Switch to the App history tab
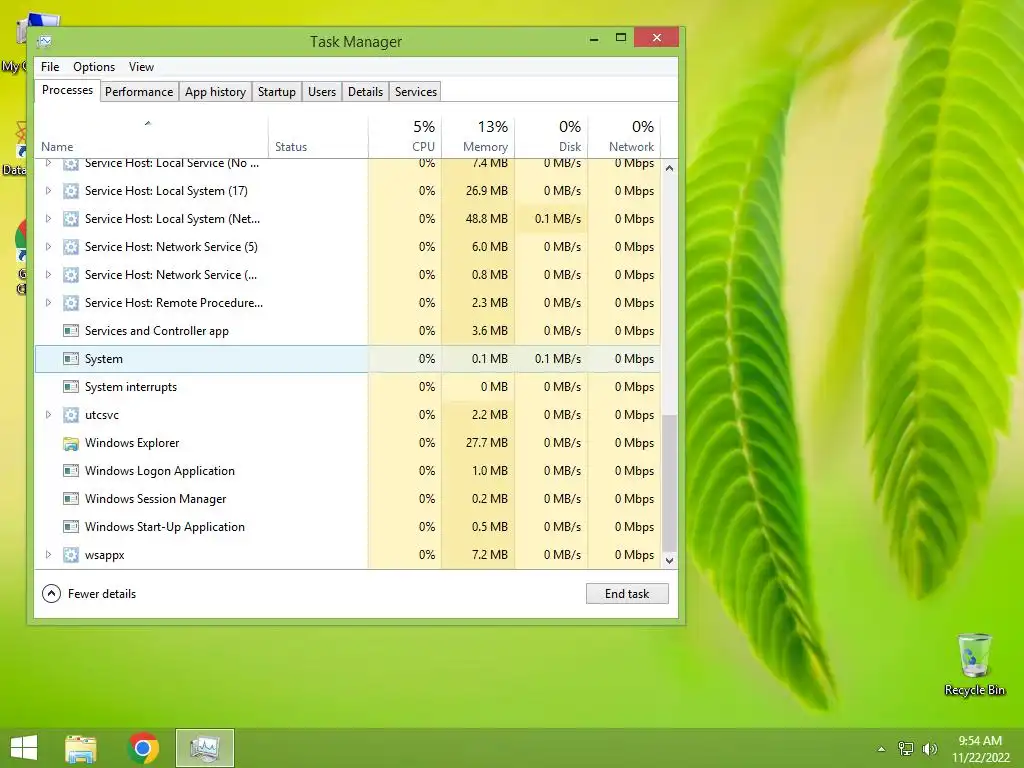Image resolution: width=1024 pixels, height=768 pixels. [216, 92]
